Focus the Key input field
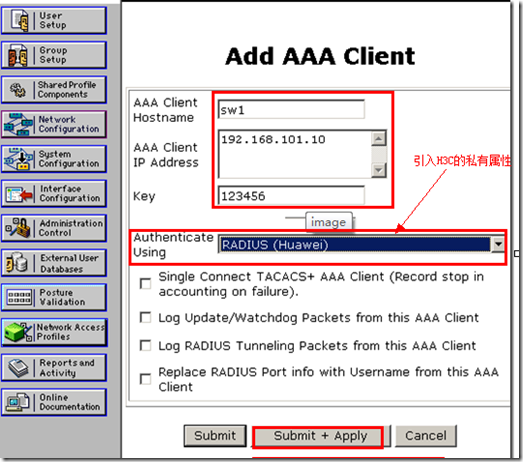 coord(291,195)
